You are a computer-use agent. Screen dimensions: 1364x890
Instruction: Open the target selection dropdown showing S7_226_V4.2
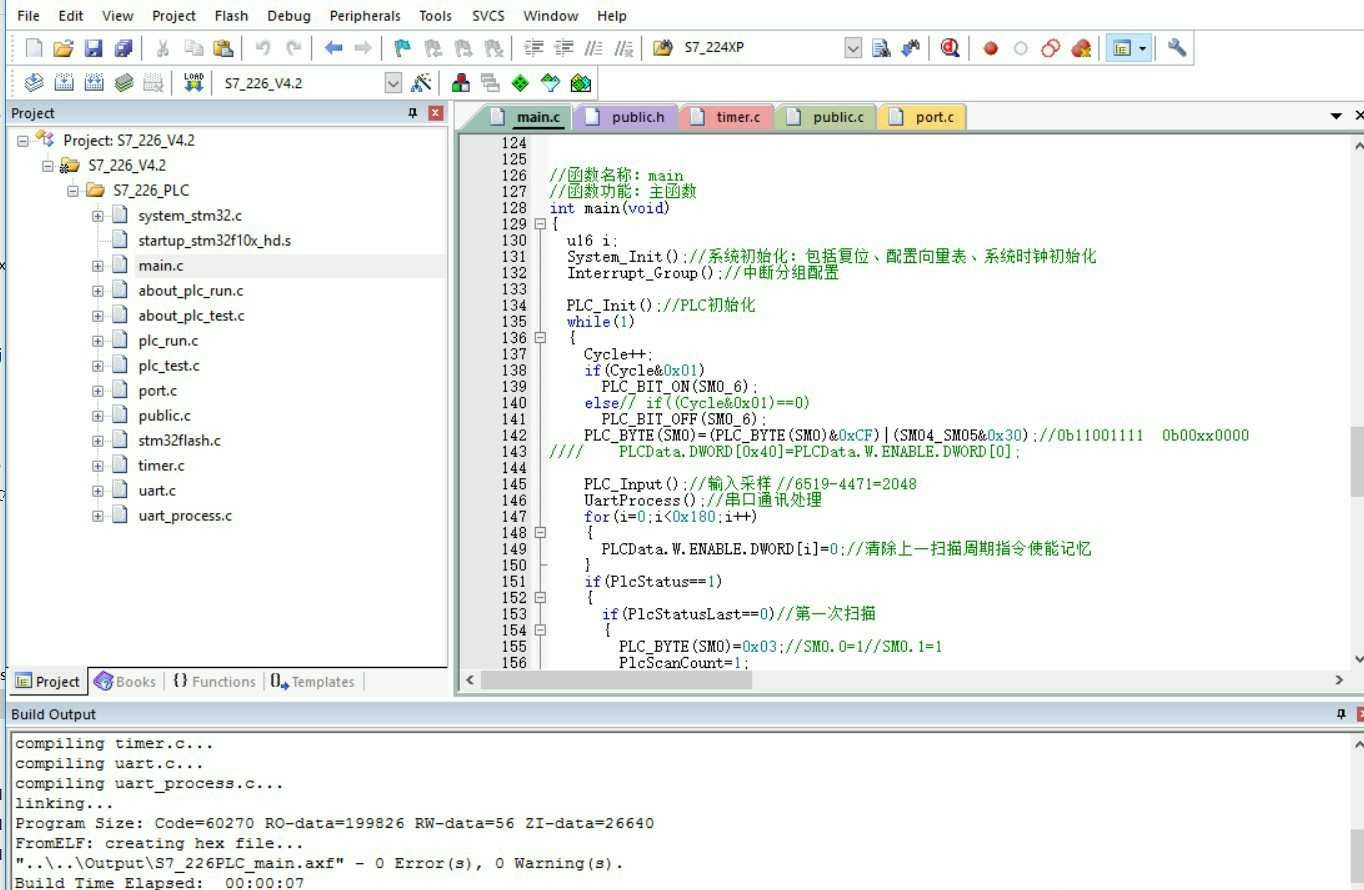(394, 82)
